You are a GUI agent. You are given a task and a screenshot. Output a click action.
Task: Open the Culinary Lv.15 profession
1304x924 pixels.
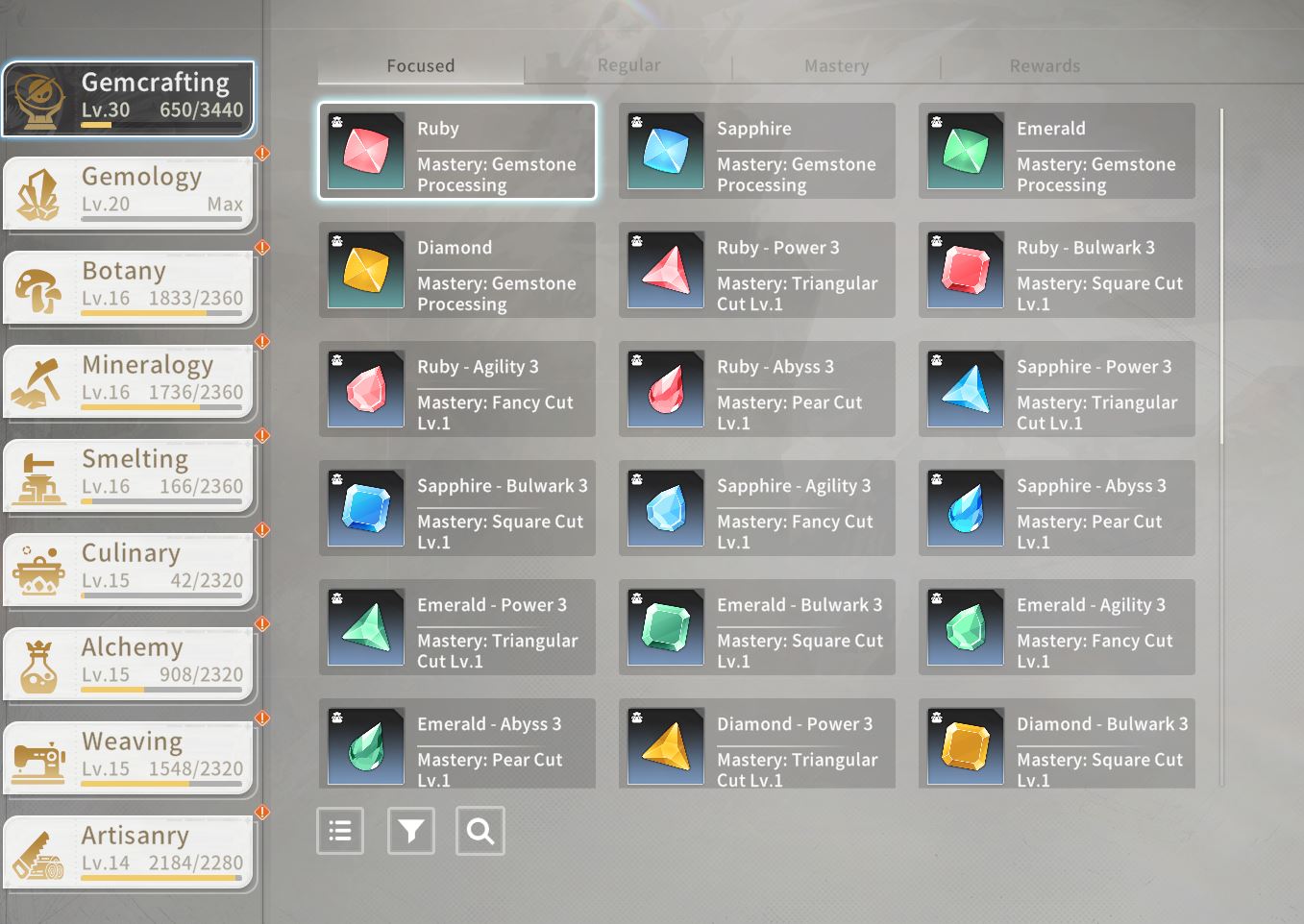130,571
